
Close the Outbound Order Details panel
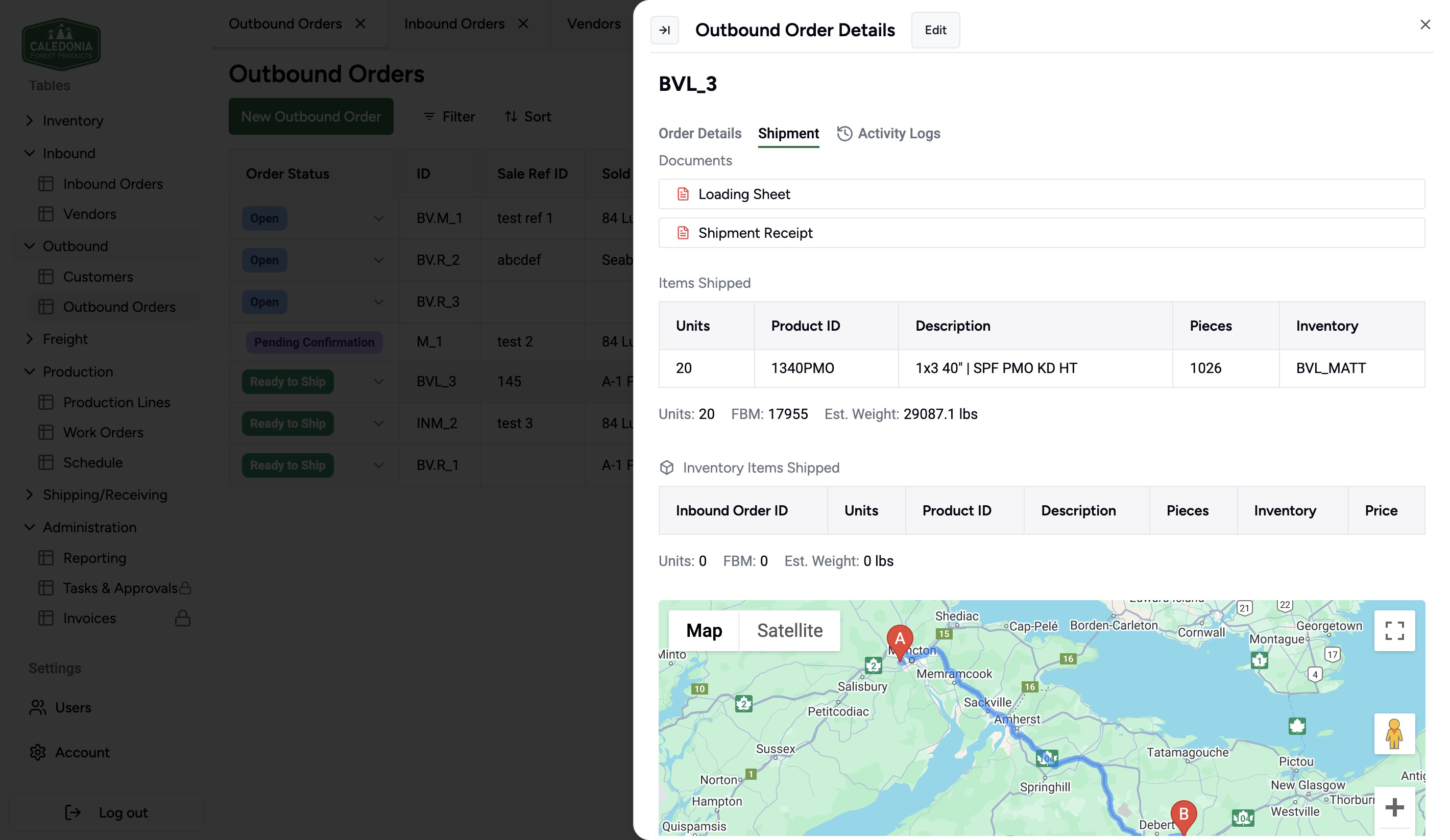[x=1424, y=24]
